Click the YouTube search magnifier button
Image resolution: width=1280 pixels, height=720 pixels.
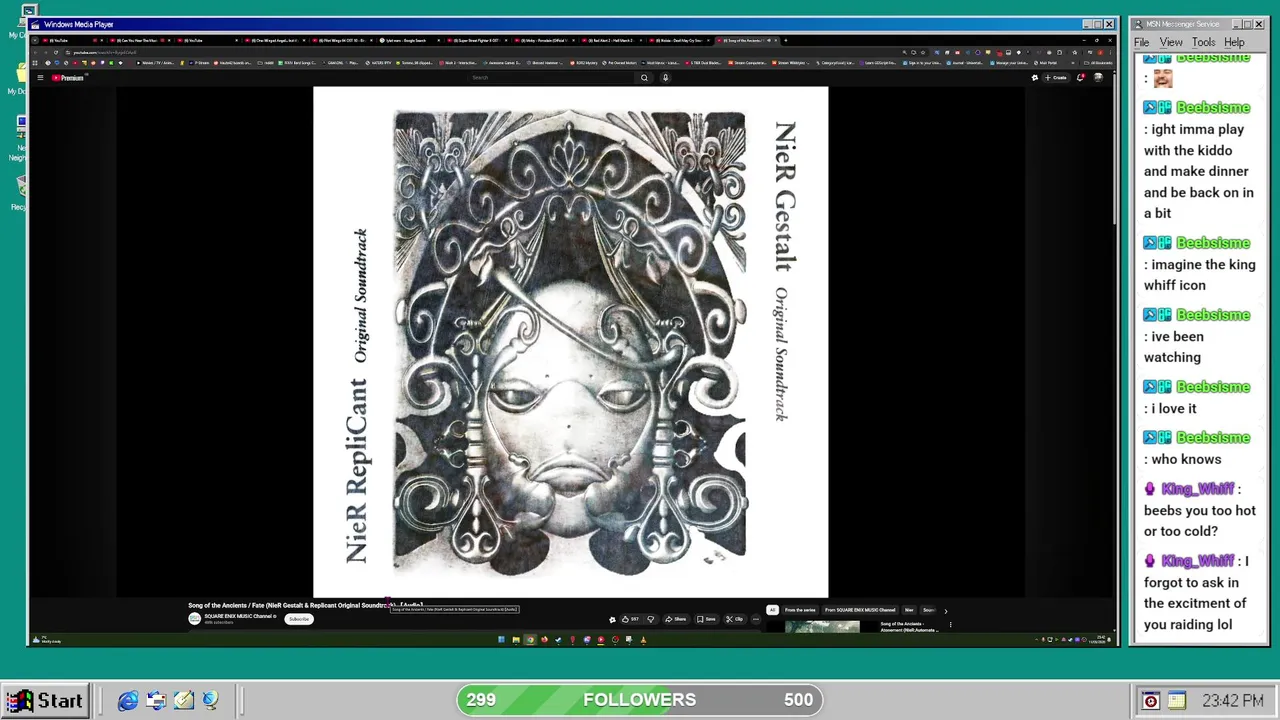pyautogui.click(x=644, y=77)
